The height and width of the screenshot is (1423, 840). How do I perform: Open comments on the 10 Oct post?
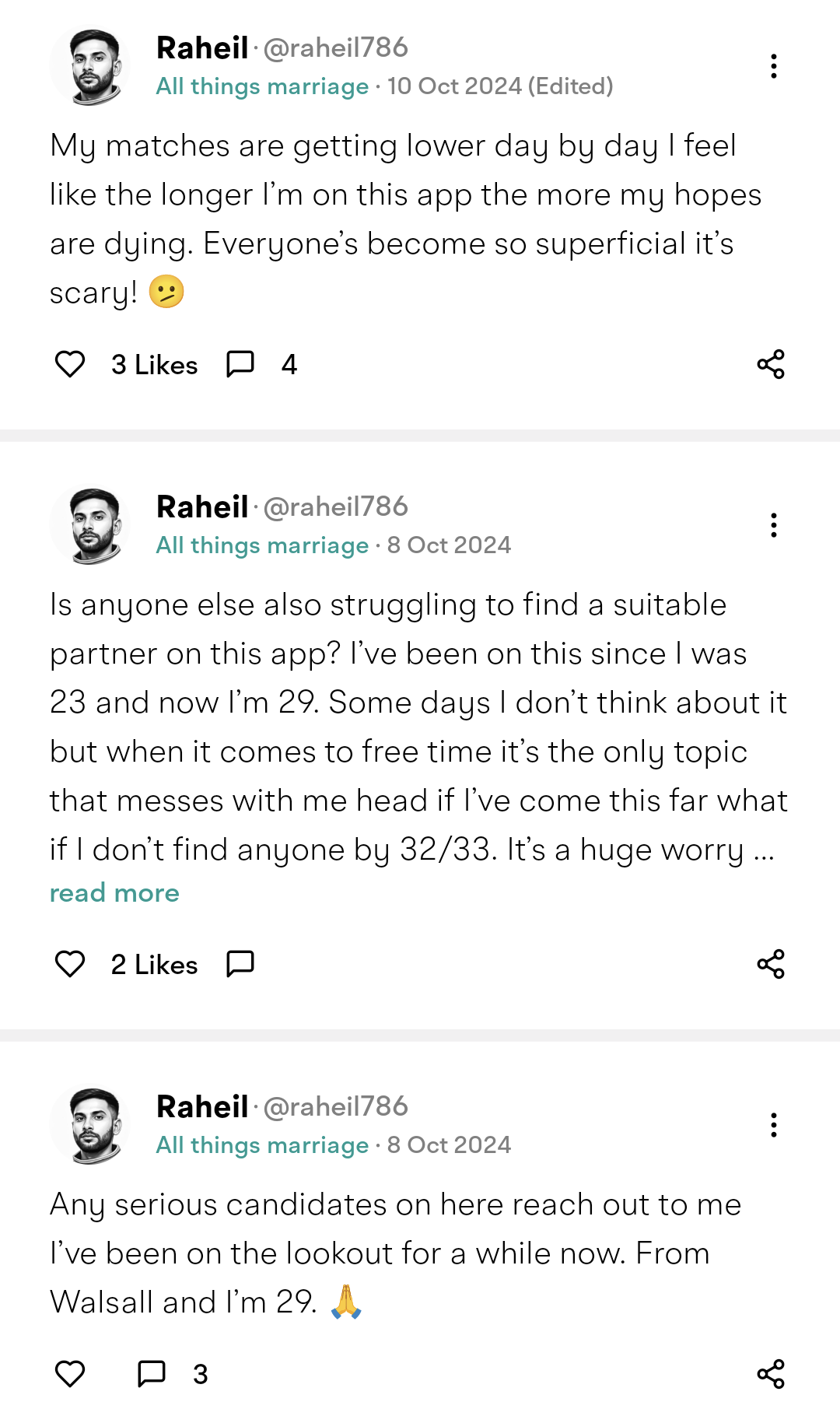click(240, 364)
